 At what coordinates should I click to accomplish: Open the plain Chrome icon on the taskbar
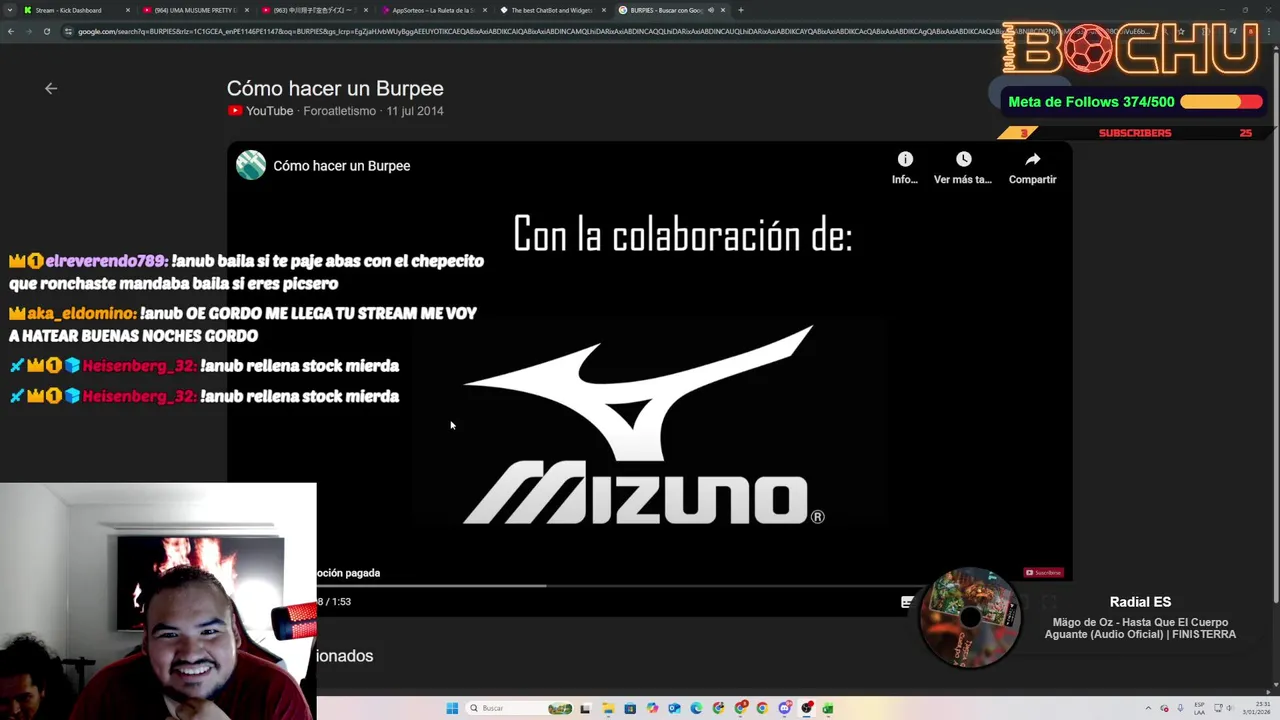coord(762,708)
